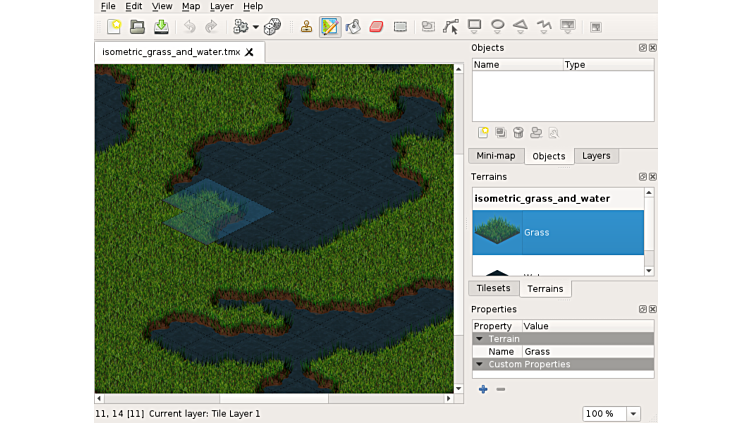Switch to the Tilesets tab
The image size is (752, 423).
pos(493,288)
